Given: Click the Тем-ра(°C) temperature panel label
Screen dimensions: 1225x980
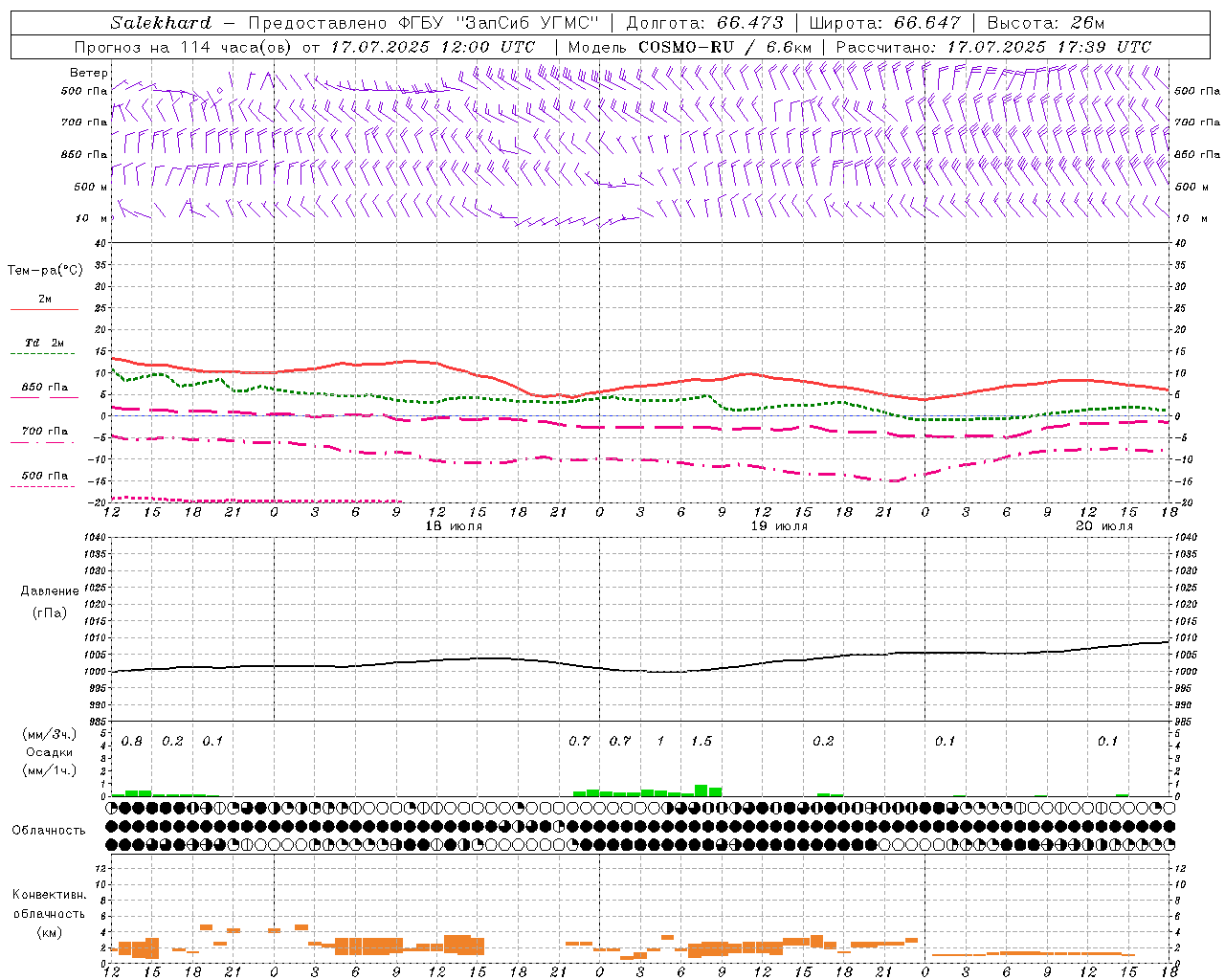Looking at the screenshot, I should (45, 271).
